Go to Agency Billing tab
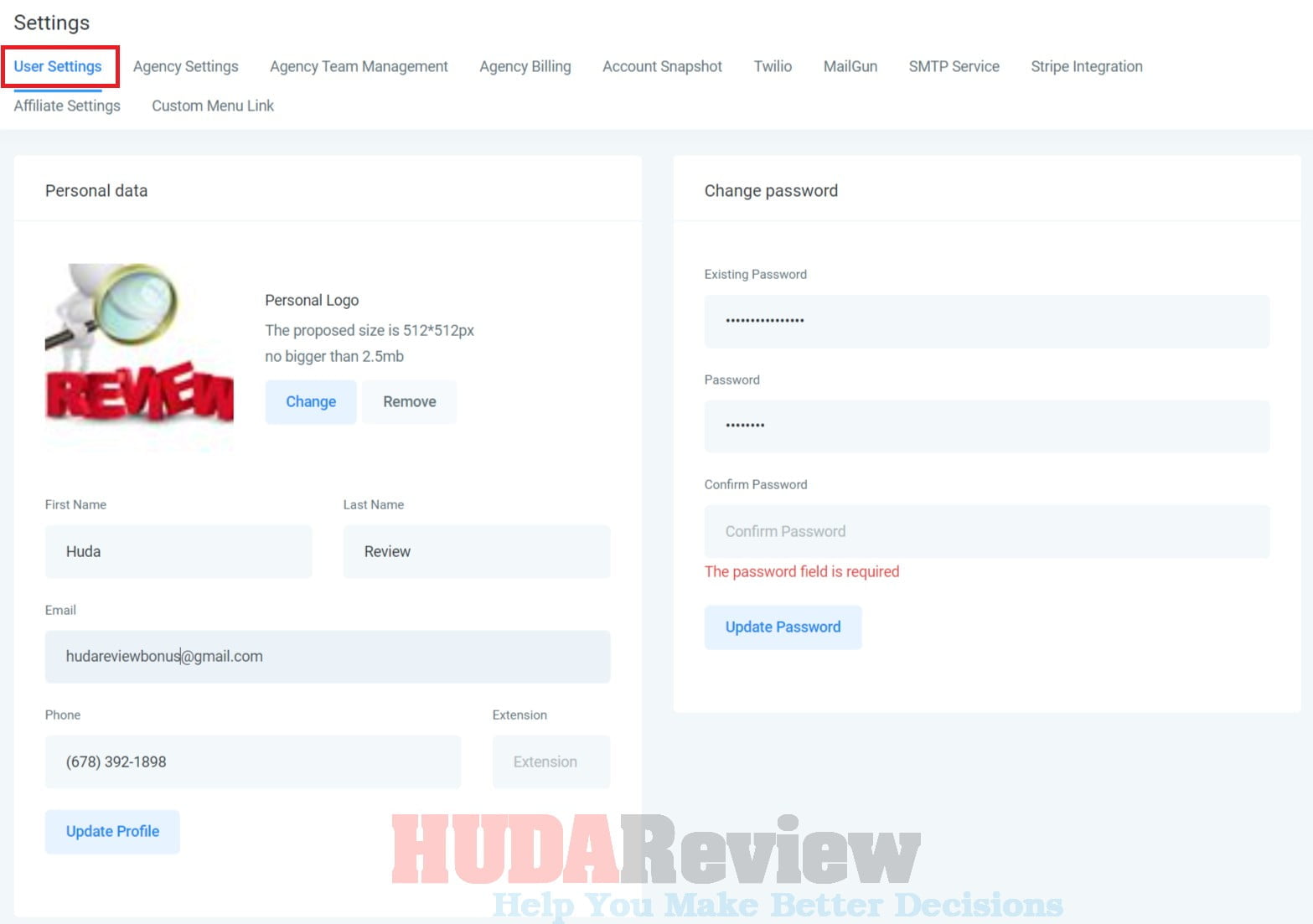This screenshot has width=1313, height=924. coord(525,66)
